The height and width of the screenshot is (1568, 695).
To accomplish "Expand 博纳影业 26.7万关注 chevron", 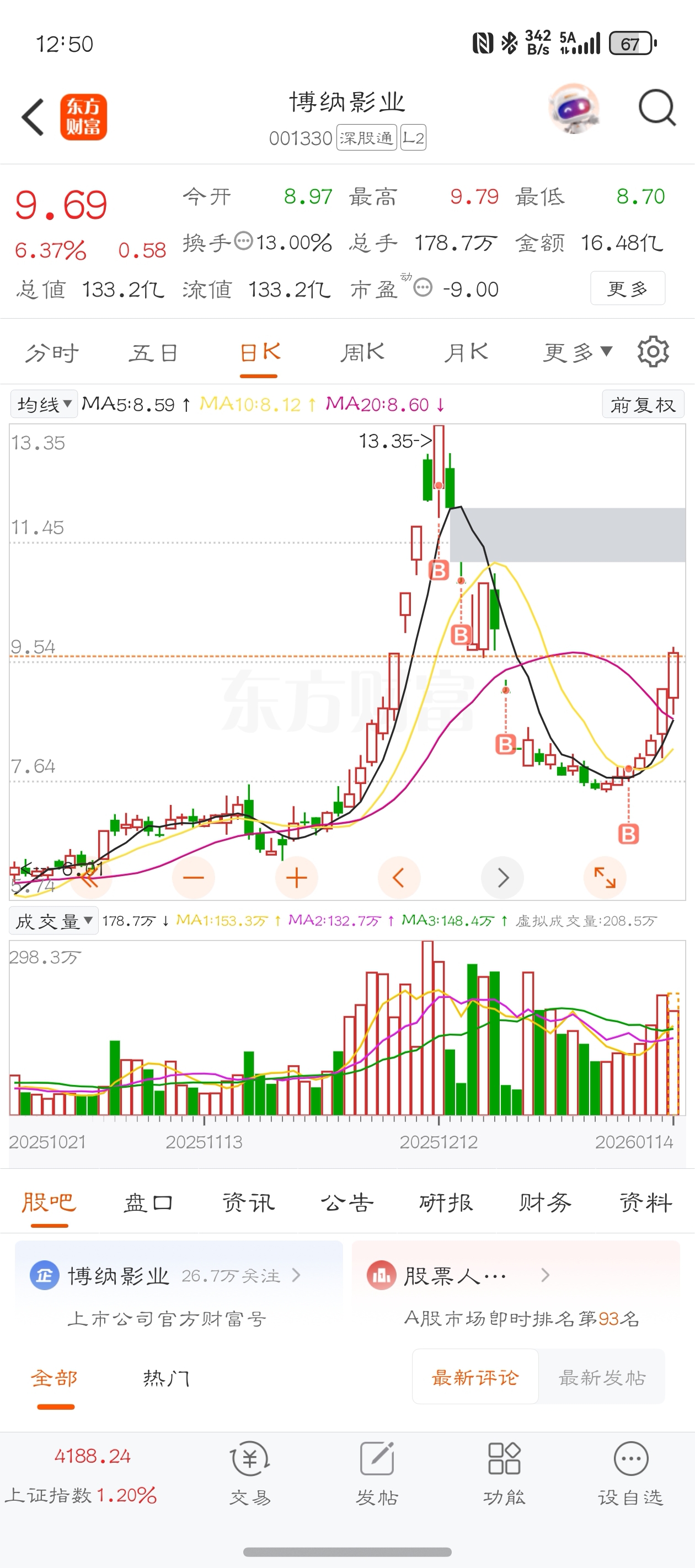I will coord(297,1275).
